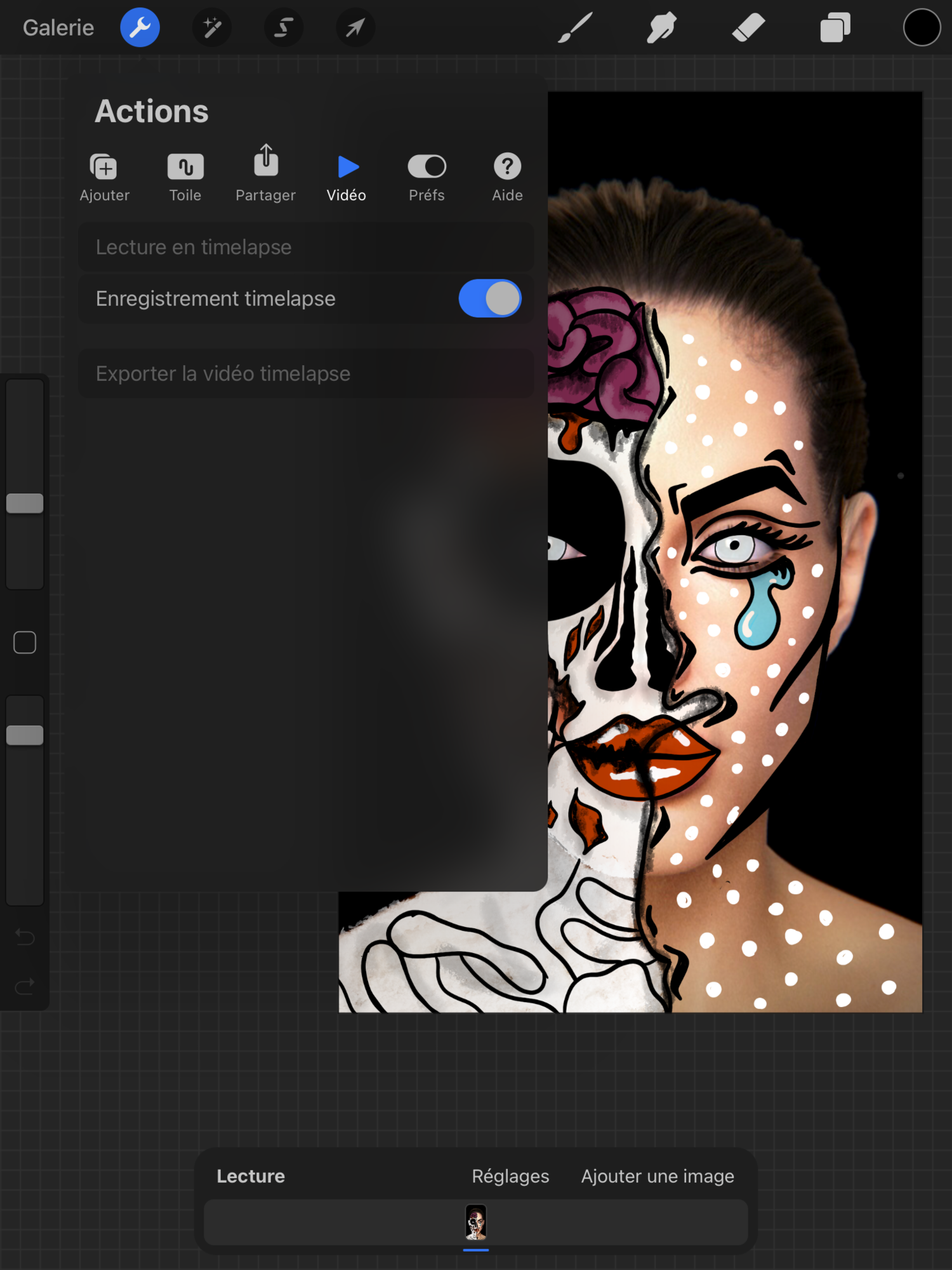Return to Galerie

click(58, 28)
